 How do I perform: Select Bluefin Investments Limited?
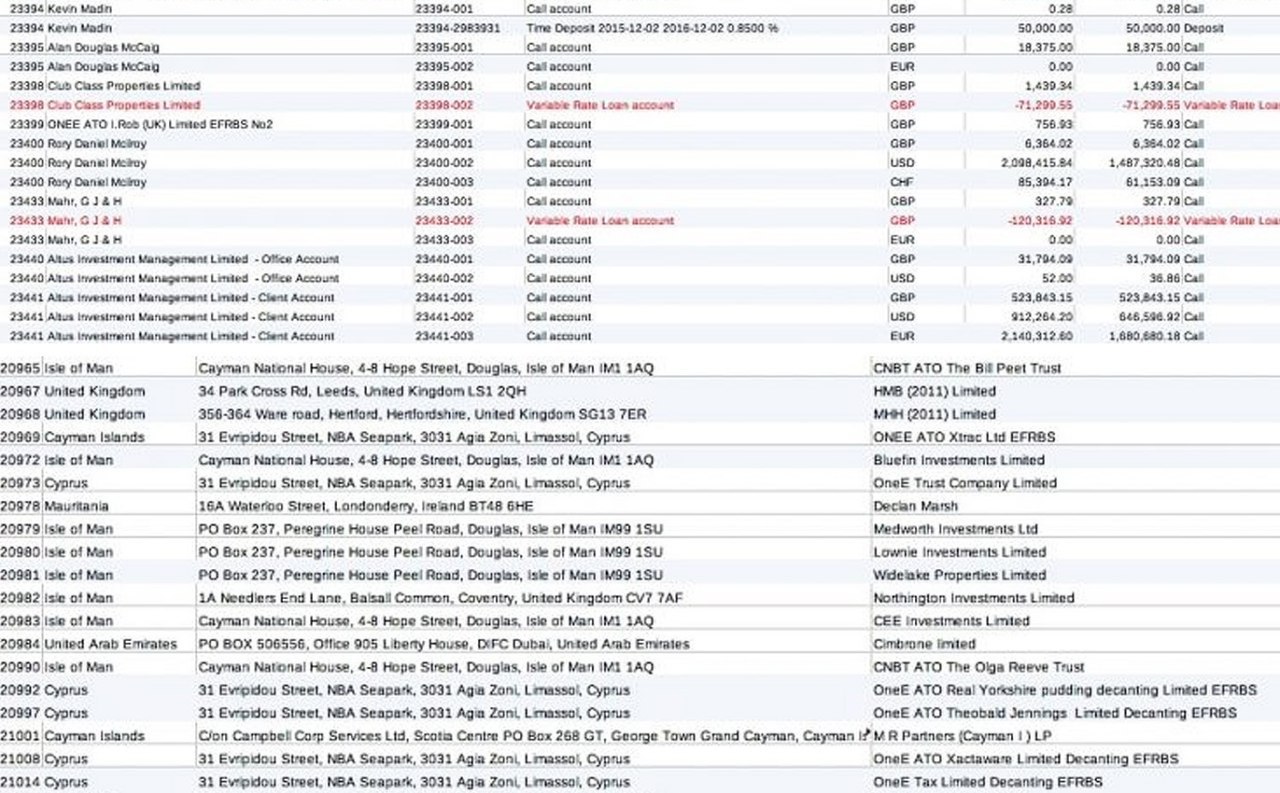pos(959,460)
